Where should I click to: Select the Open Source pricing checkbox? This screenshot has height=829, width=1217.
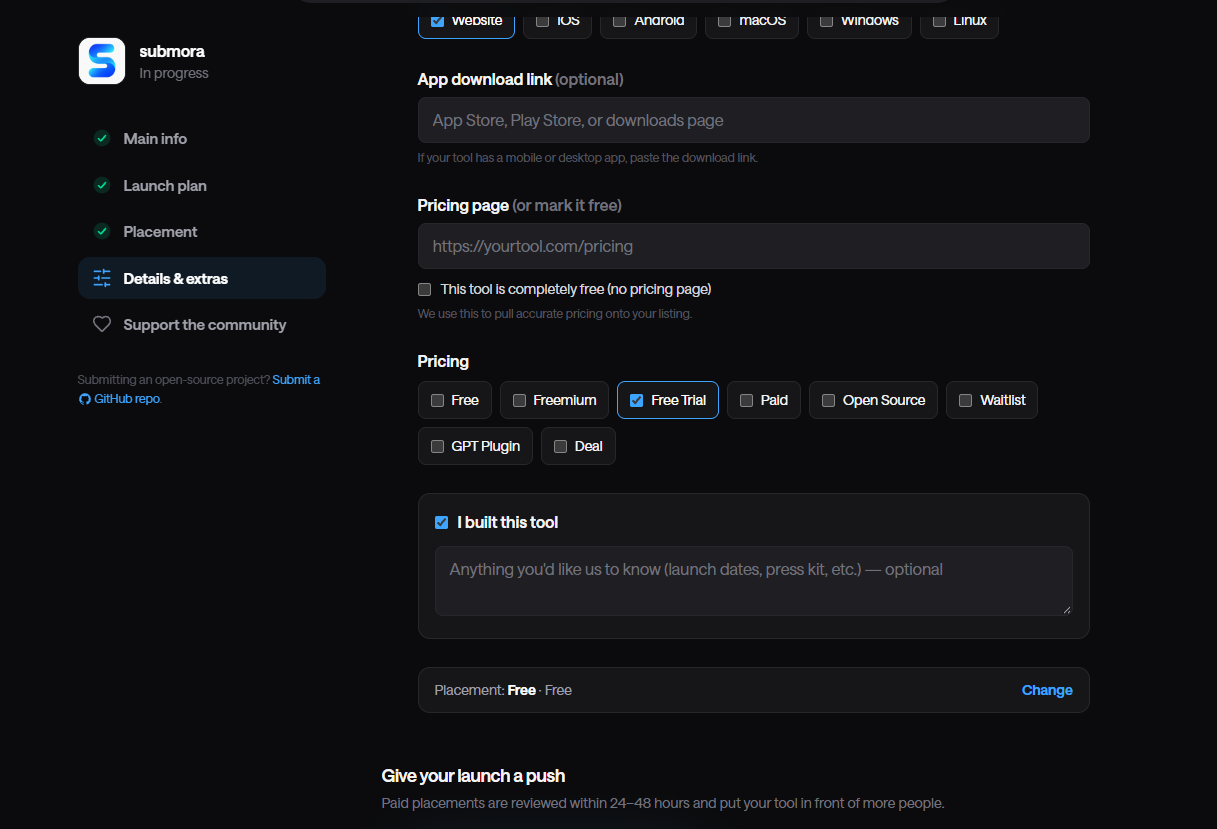pos(828,400)
